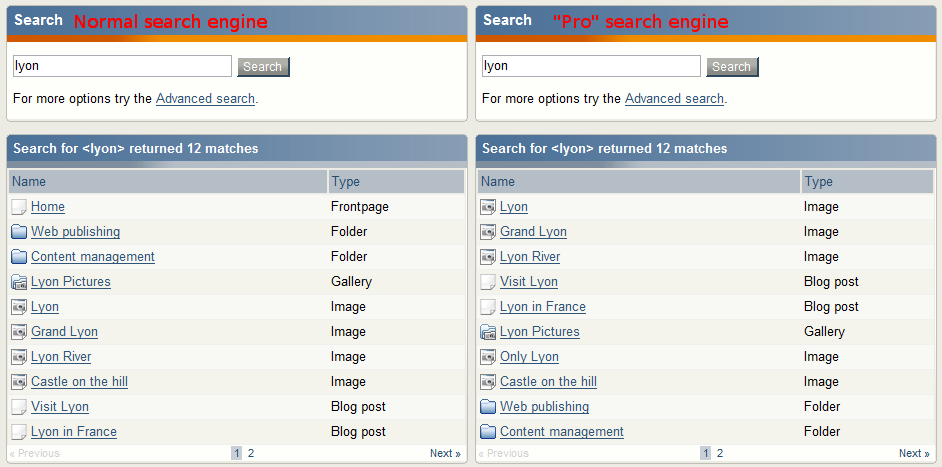Click folder icon next to Web publishing, left panel

[19, 232]
